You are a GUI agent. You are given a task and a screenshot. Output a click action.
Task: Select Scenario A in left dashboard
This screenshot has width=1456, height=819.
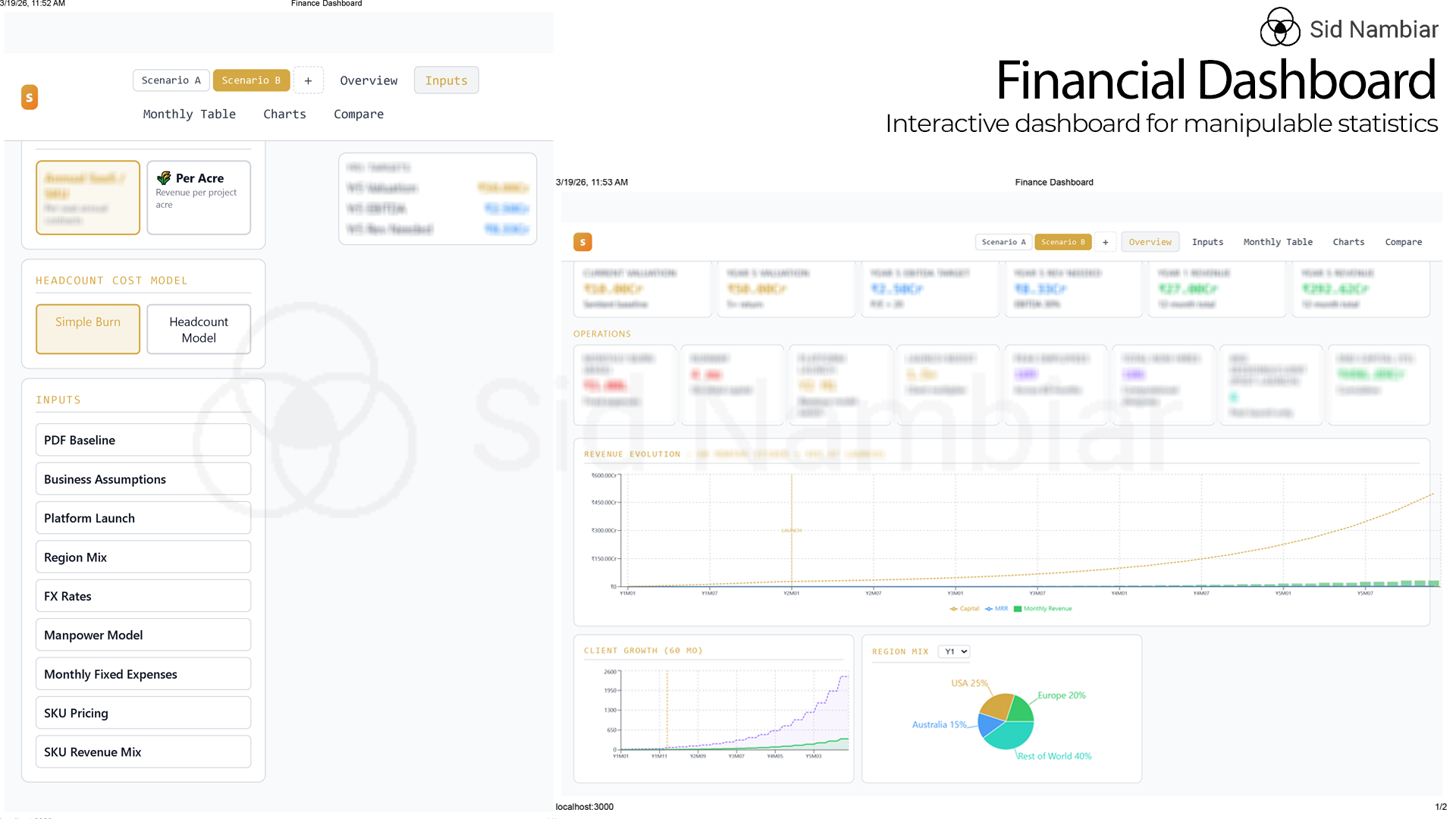click(171, 80)
